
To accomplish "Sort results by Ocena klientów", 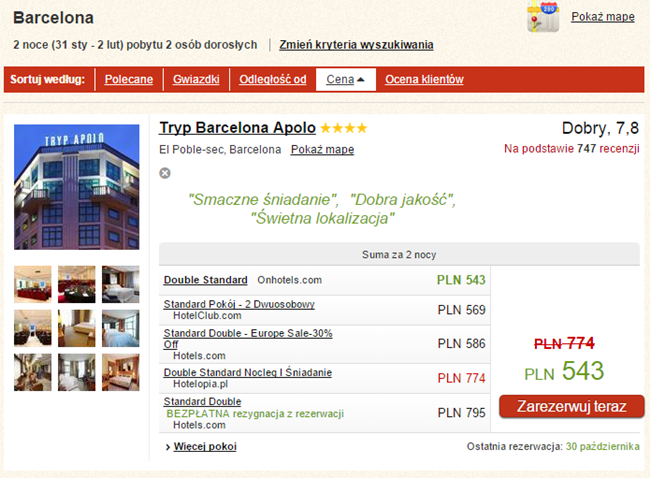I will pos(424,79).
